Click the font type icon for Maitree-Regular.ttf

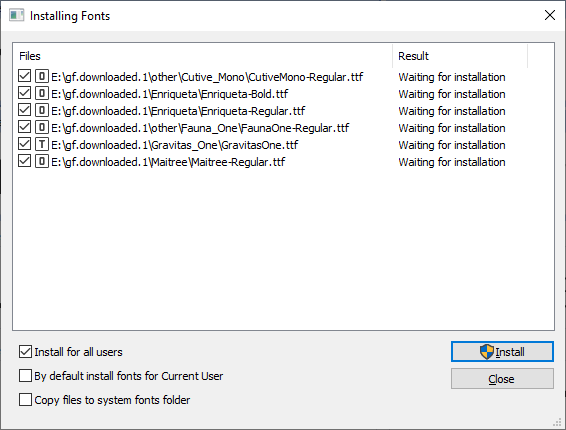pos(42,161)
